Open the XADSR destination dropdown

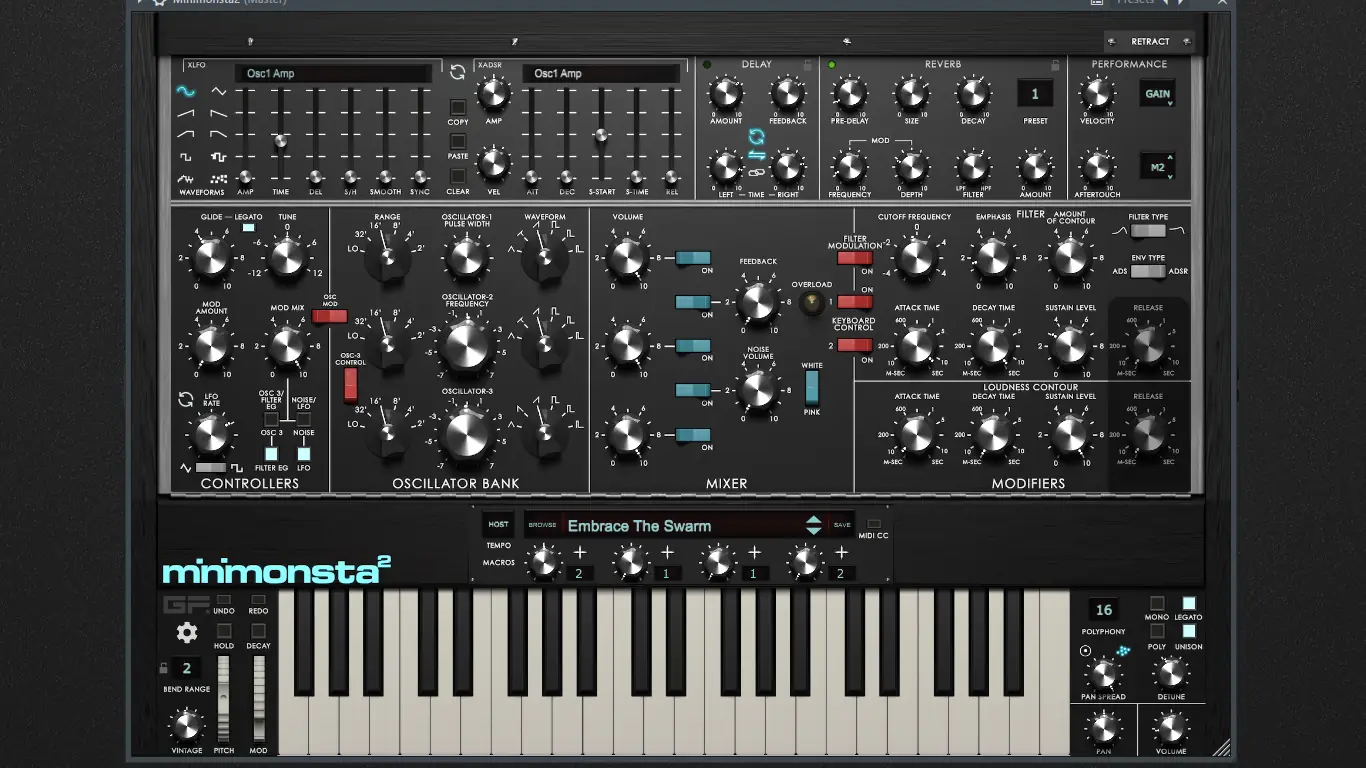[602, 73]
